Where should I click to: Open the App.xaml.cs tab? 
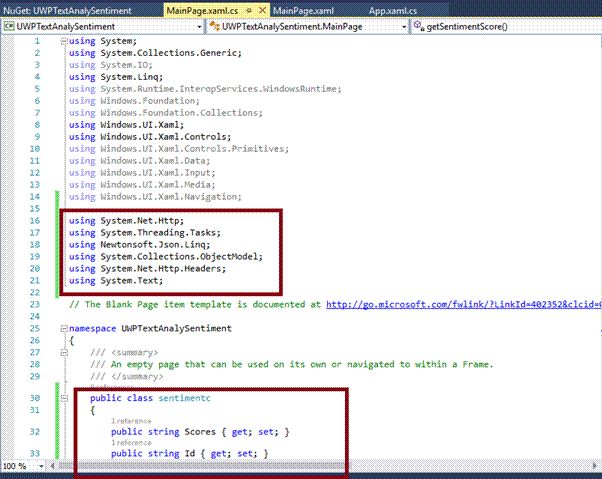point(393,10)
